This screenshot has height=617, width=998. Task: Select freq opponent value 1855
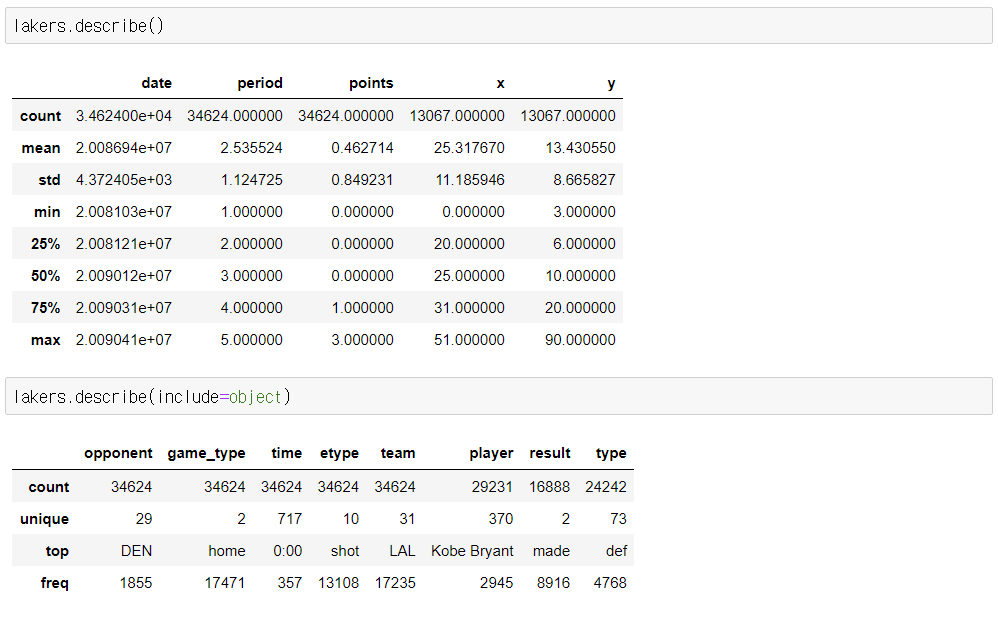coord(136,583)
